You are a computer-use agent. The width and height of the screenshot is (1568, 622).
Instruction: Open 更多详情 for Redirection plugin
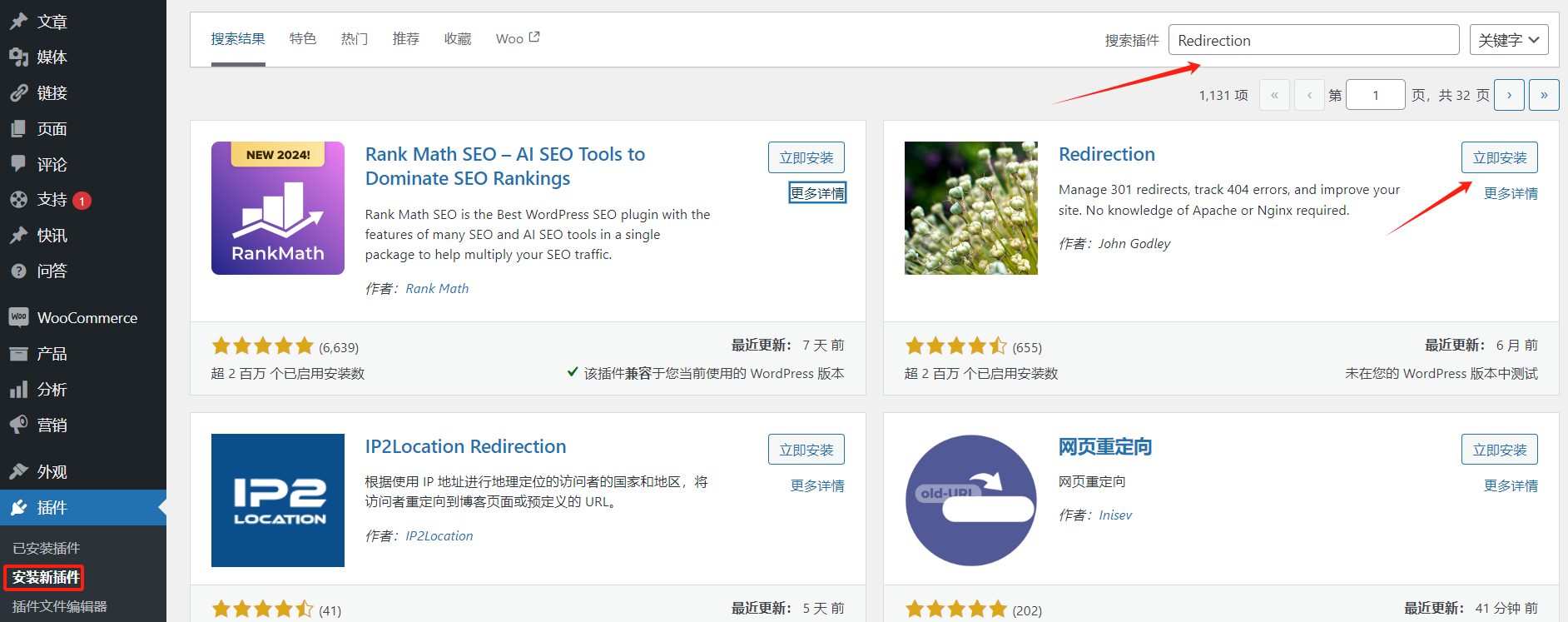pos(1511,193)
